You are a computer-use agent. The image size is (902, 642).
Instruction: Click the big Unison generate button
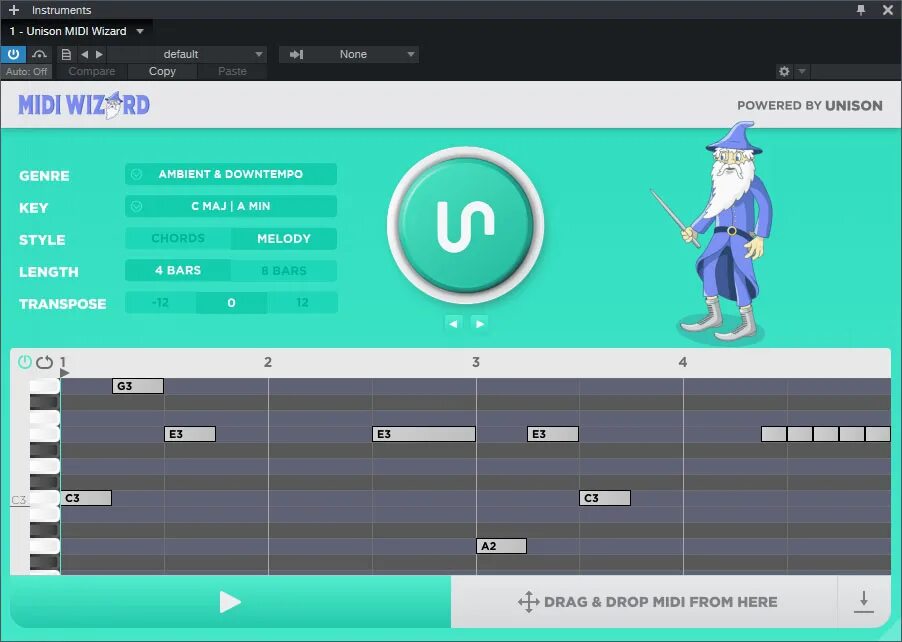(x=465, y=225)
